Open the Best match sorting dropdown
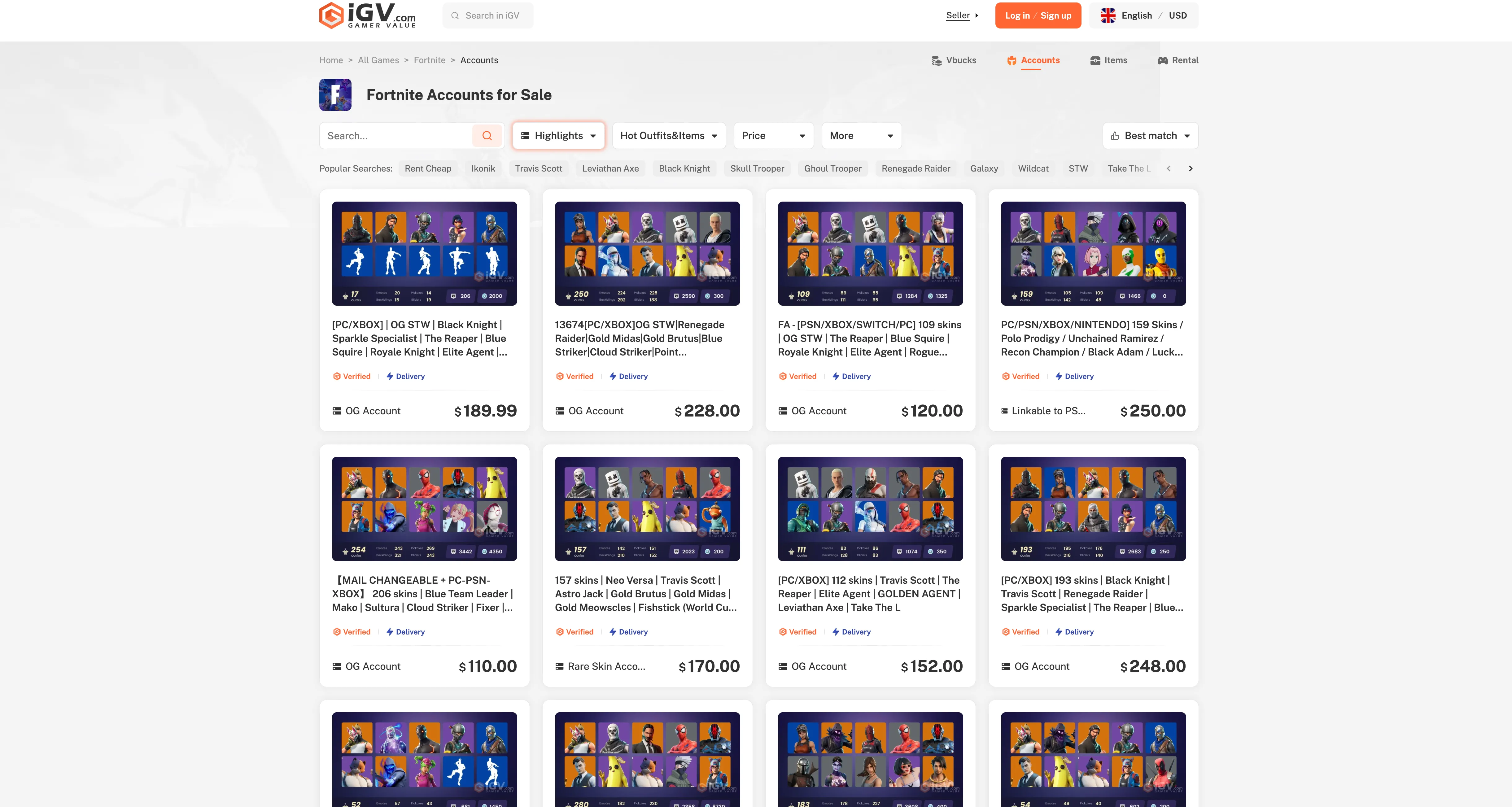The height and width of the screenshot is (807, 1512). click(1150, 136)
